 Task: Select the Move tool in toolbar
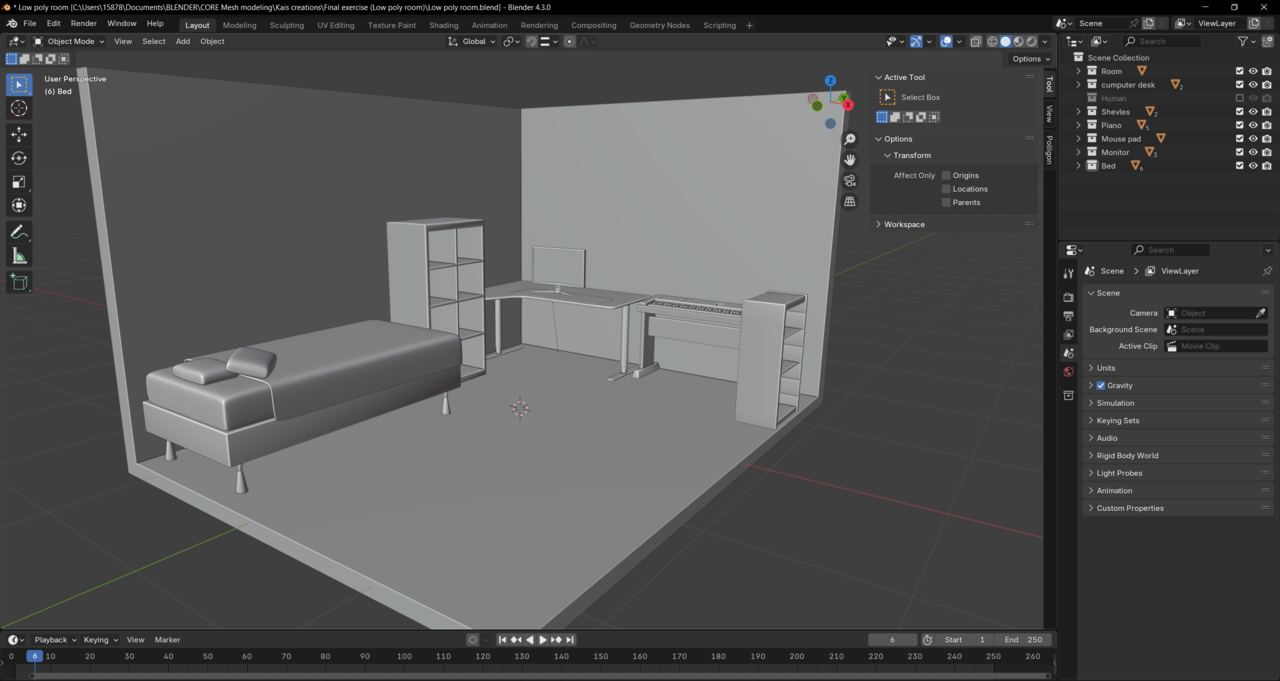tap(19, 134)
